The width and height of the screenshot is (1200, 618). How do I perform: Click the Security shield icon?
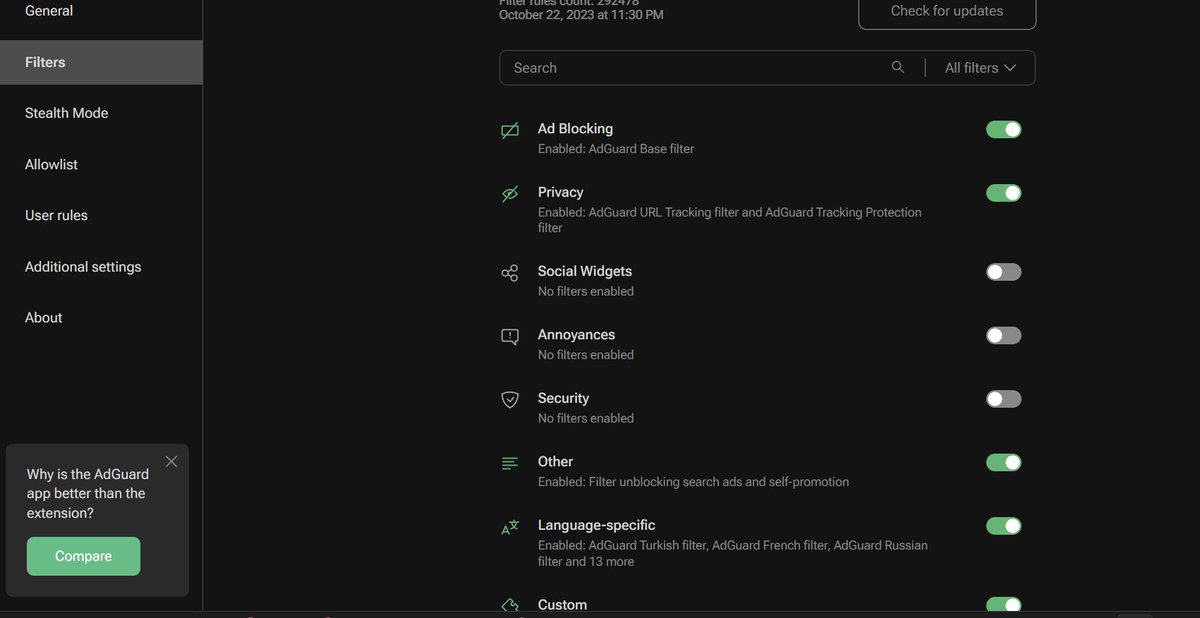point(510,400)
